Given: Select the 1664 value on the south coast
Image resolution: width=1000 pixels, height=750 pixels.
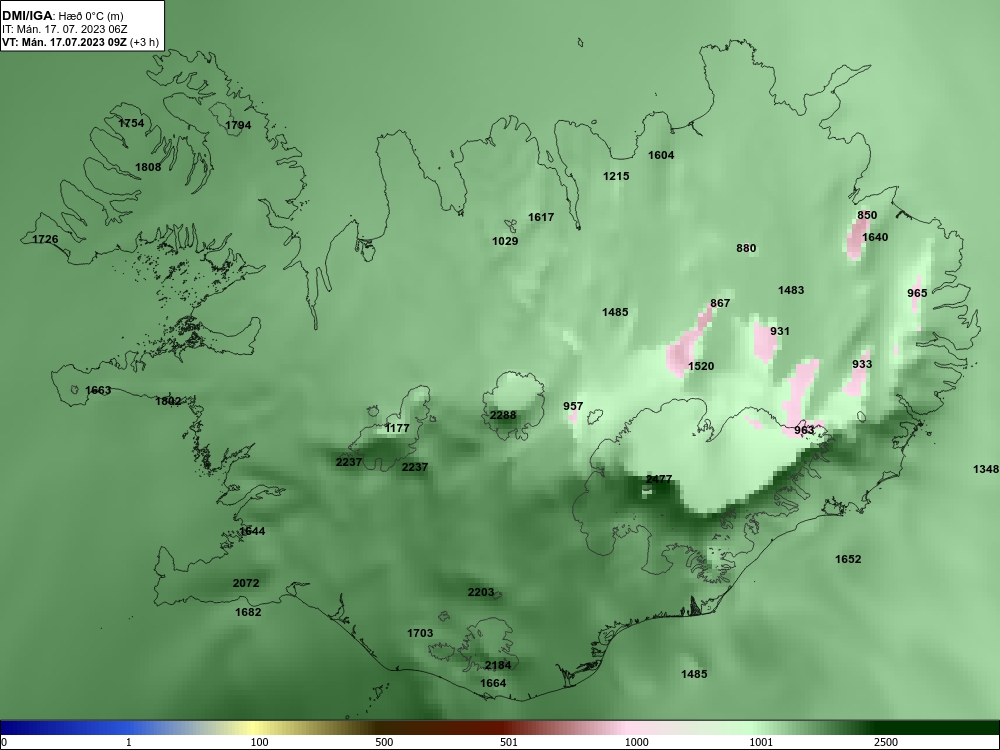Looking at the screenshot, I should 493,683.
